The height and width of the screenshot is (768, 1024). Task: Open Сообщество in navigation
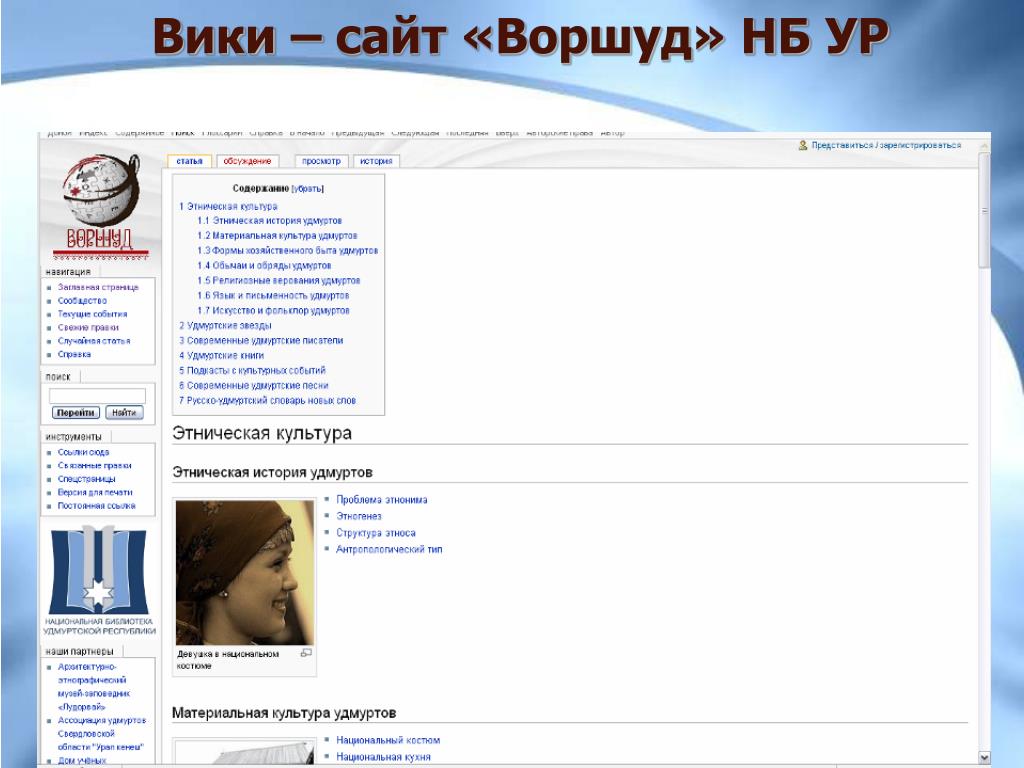click(x=82, y=301)
